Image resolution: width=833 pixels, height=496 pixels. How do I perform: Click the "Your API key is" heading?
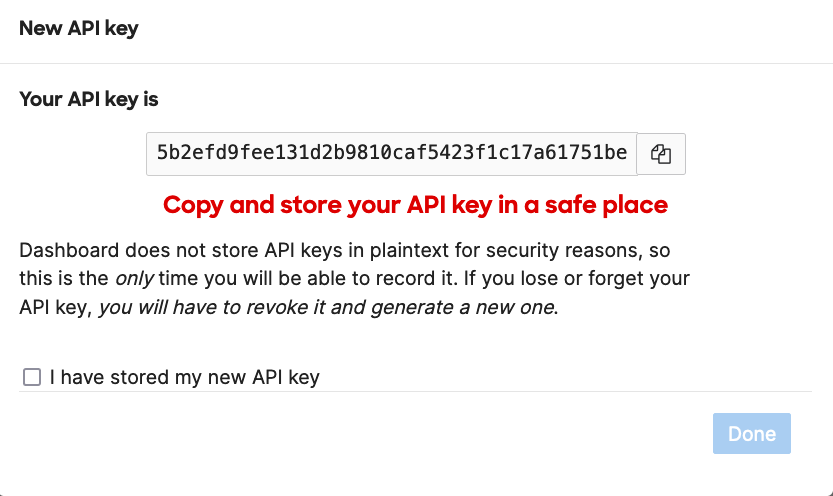[89, 100]
